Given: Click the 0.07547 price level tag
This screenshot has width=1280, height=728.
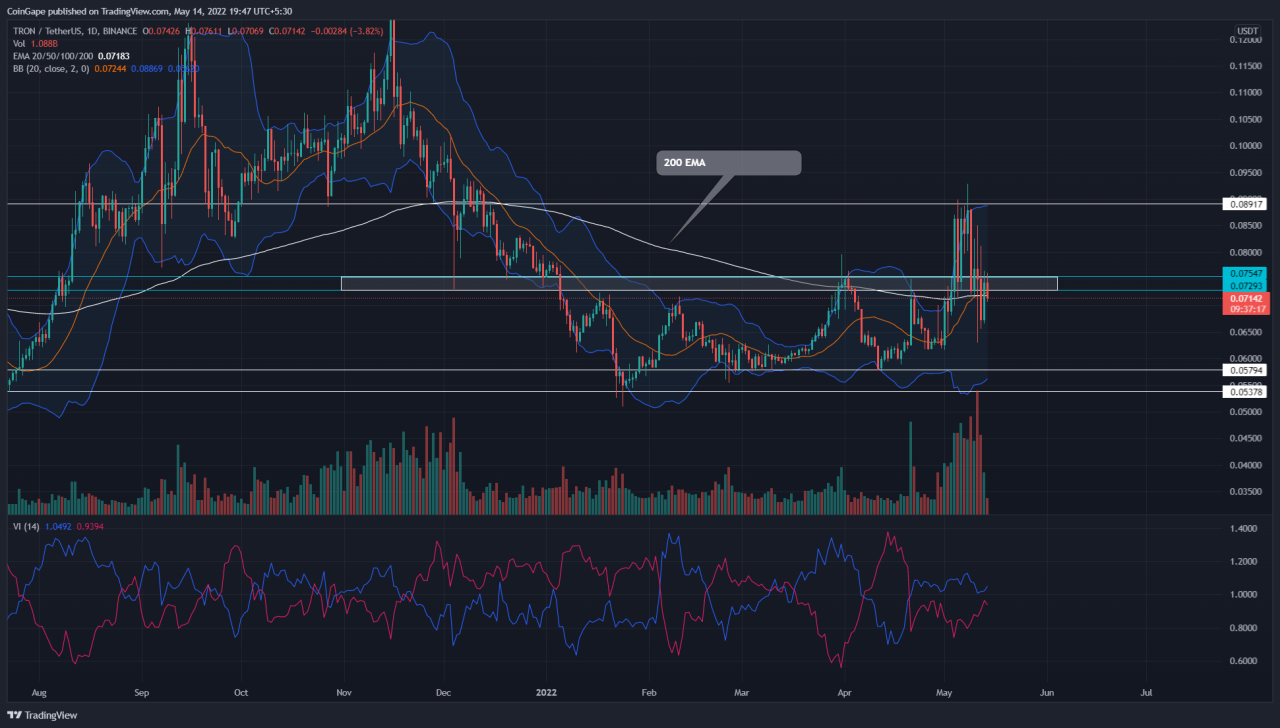Looking at the screenshot, I should coord(1246,272).
